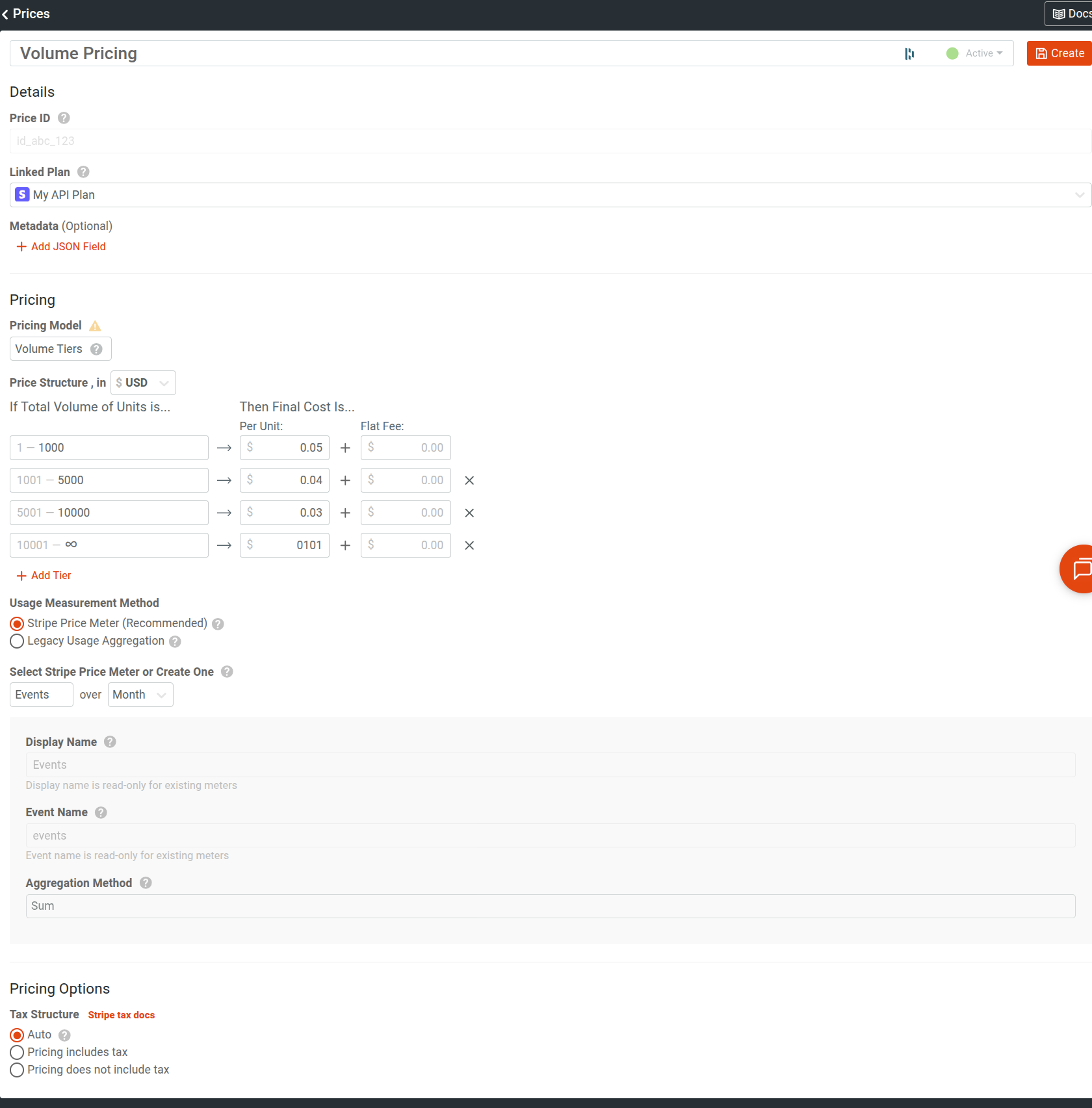
Task: Open the USD currency dropdown
Action: tap(143, 383)
